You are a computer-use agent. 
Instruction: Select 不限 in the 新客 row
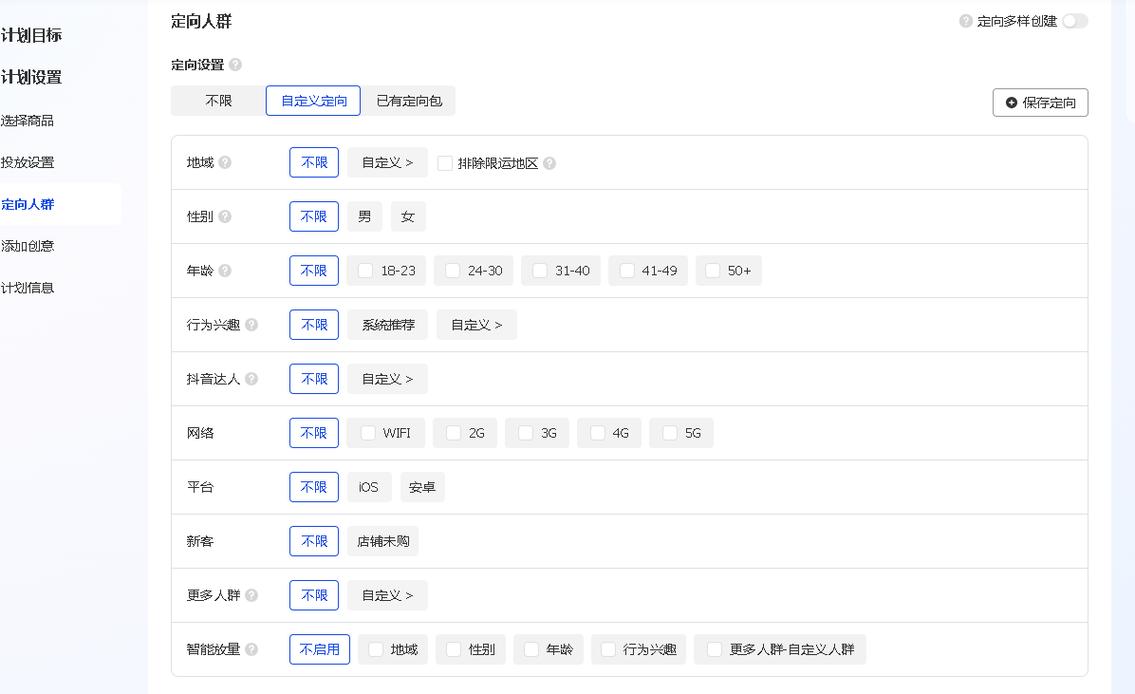pyautogui.click(x=314, y=541)
